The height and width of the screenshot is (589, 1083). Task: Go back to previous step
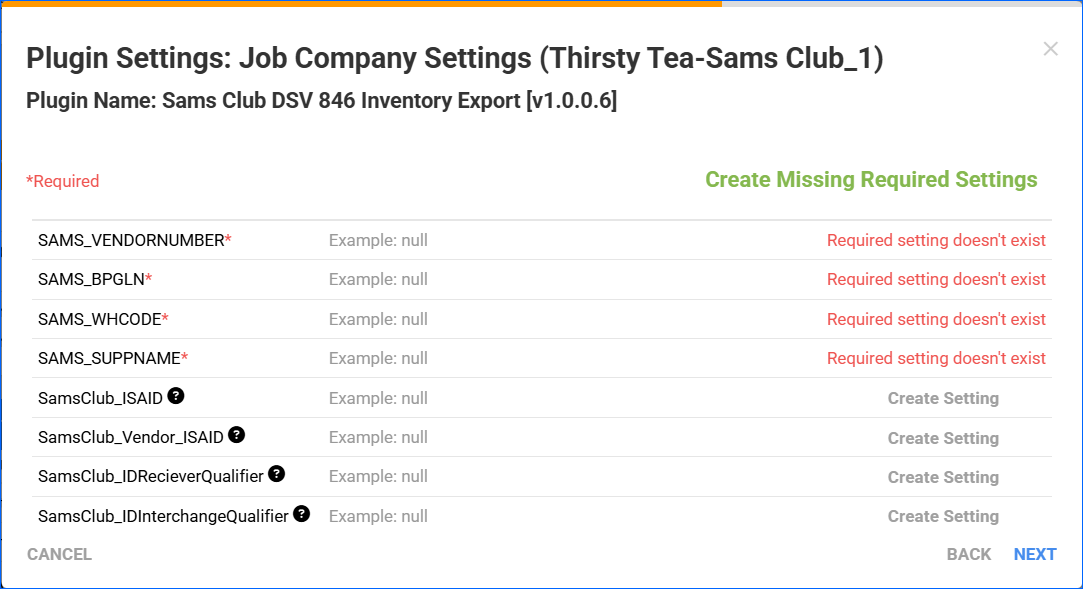coord(968,554)
